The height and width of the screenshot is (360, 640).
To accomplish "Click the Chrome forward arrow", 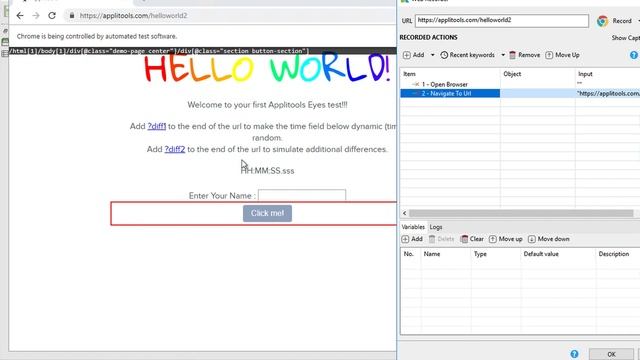I will coord(36,16).
